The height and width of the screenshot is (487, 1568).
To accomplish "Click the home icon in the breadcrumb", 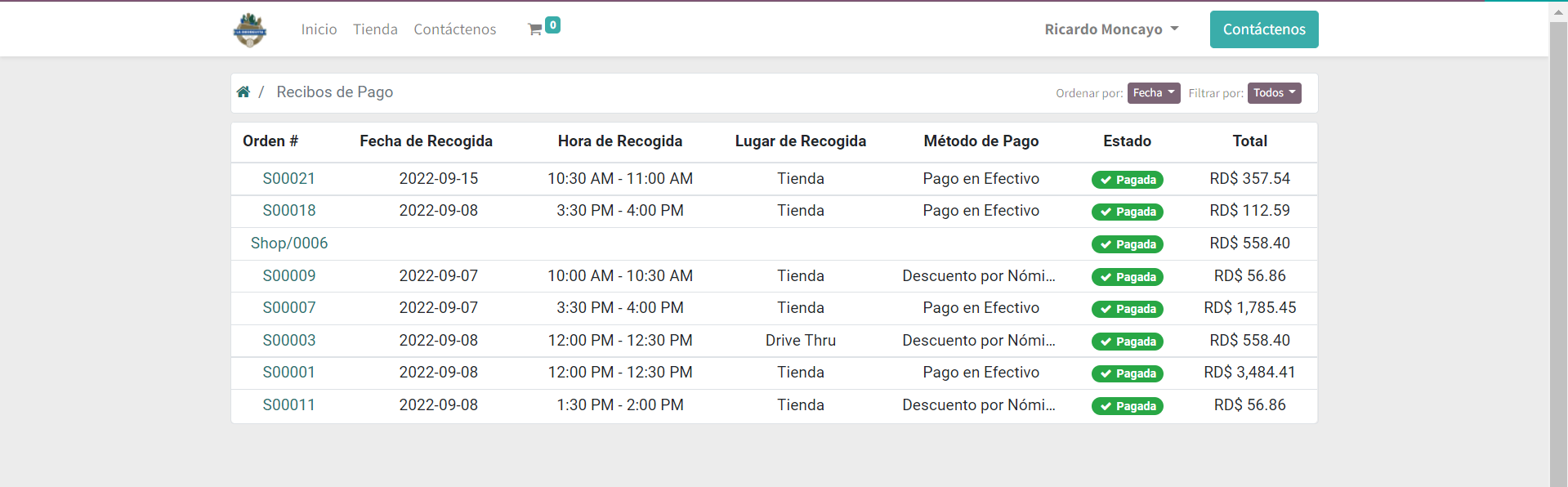I will tap(243, 92).
